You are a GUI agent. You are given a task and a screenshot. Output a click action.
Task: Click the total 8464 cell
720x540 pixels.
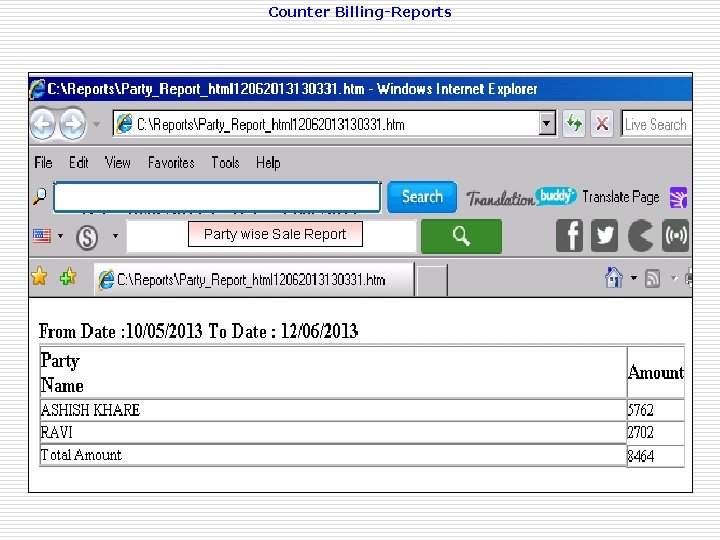coord(656,456)
